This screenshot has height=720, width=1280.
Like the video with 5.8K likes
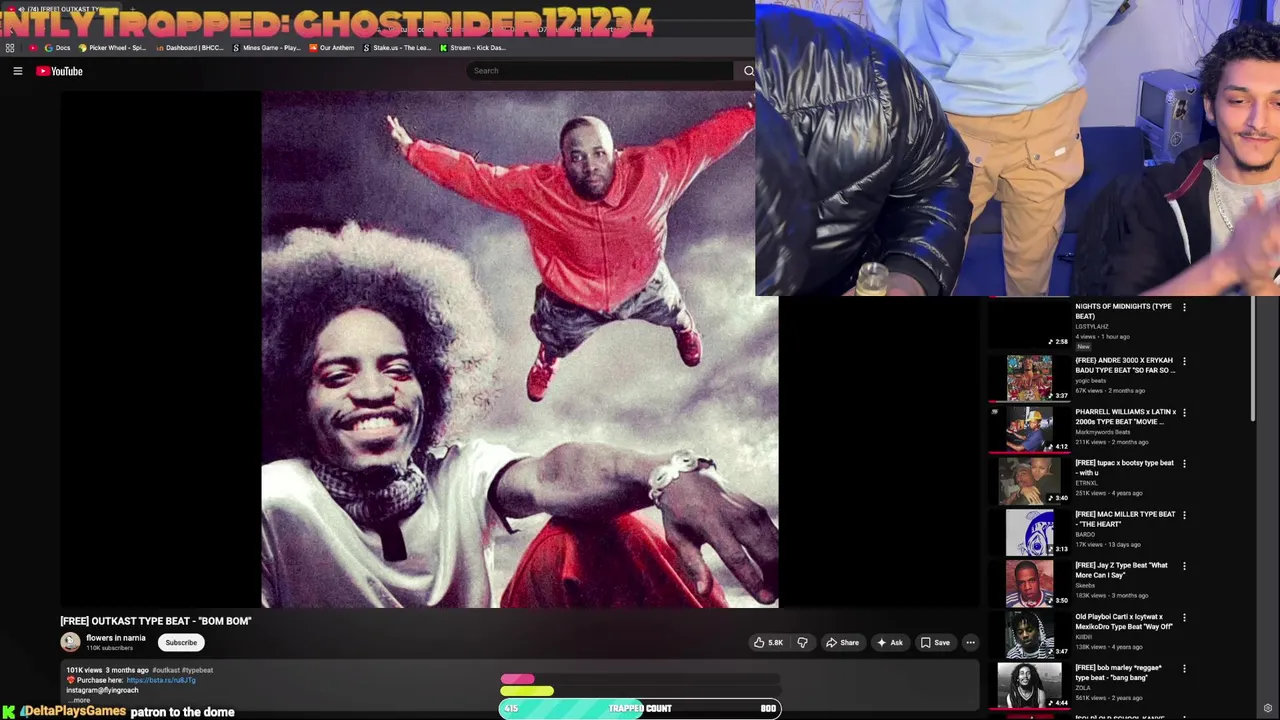(768, 643)
